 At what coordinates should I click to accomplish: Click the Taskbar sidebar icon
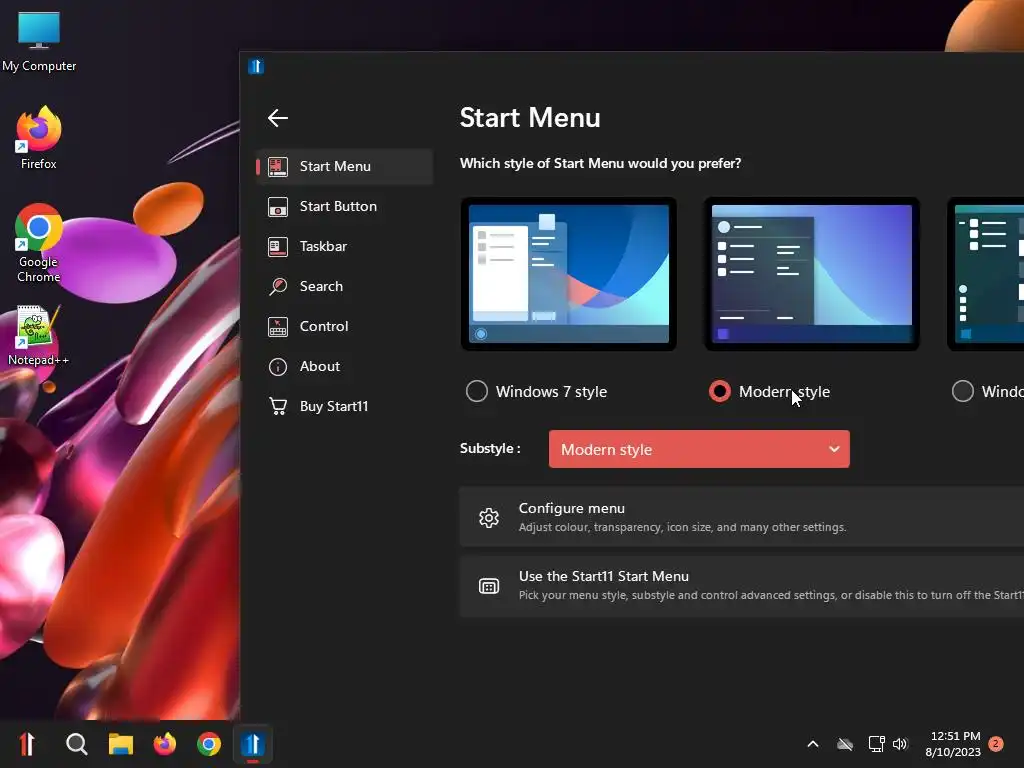point(278,247)
